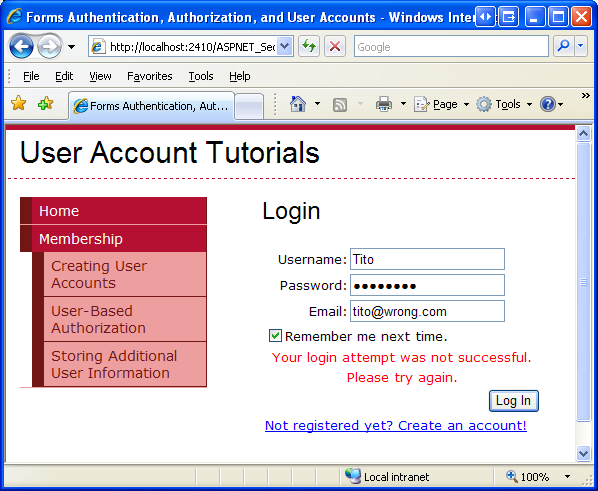Click the login attempt not successful message
Image resolution: width=598 pixels, height=491 pixels.
[402, 368]
